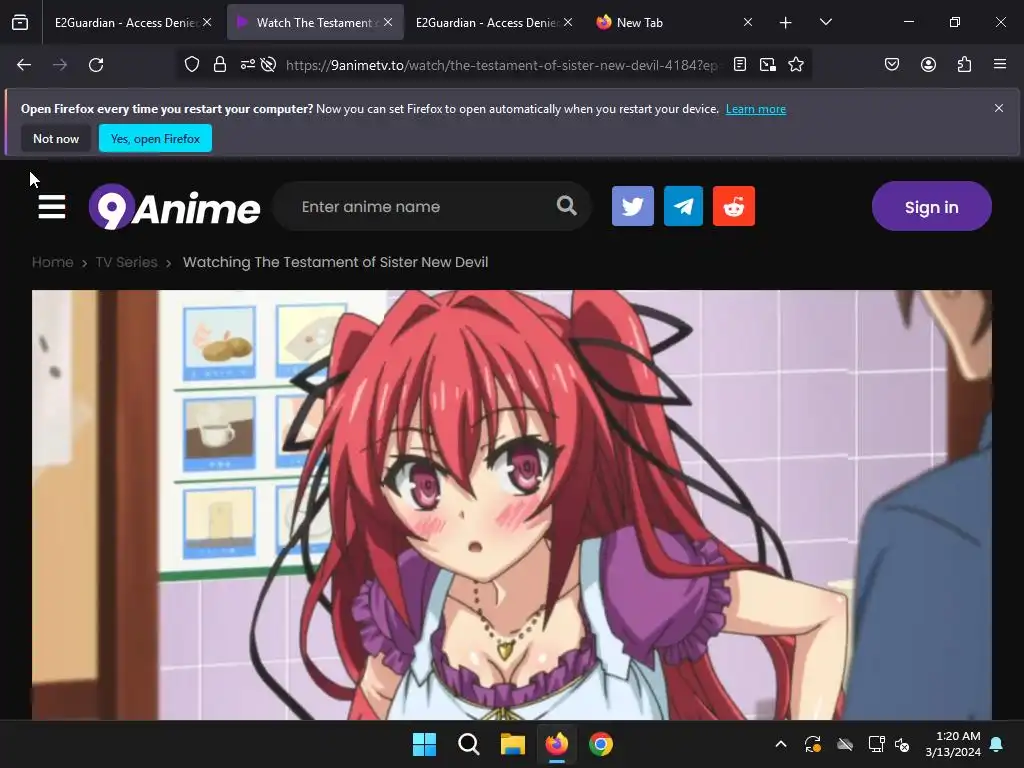1024x768 pixels.
Task: Open the Reddit share button
Action: tap(733, 206)
